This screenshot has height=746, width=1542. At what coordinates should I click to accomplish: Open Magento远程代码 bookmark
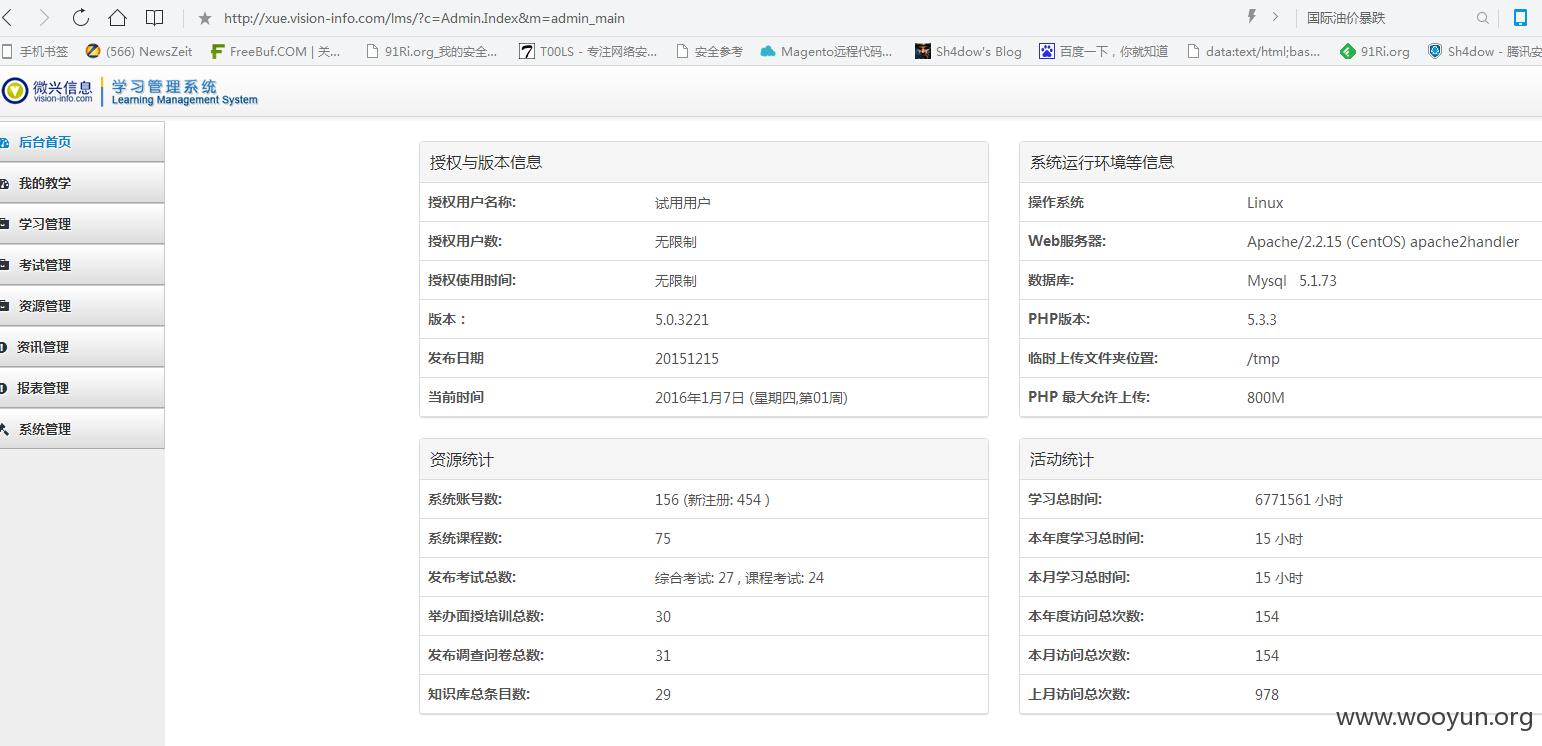[x=826, y=51]
